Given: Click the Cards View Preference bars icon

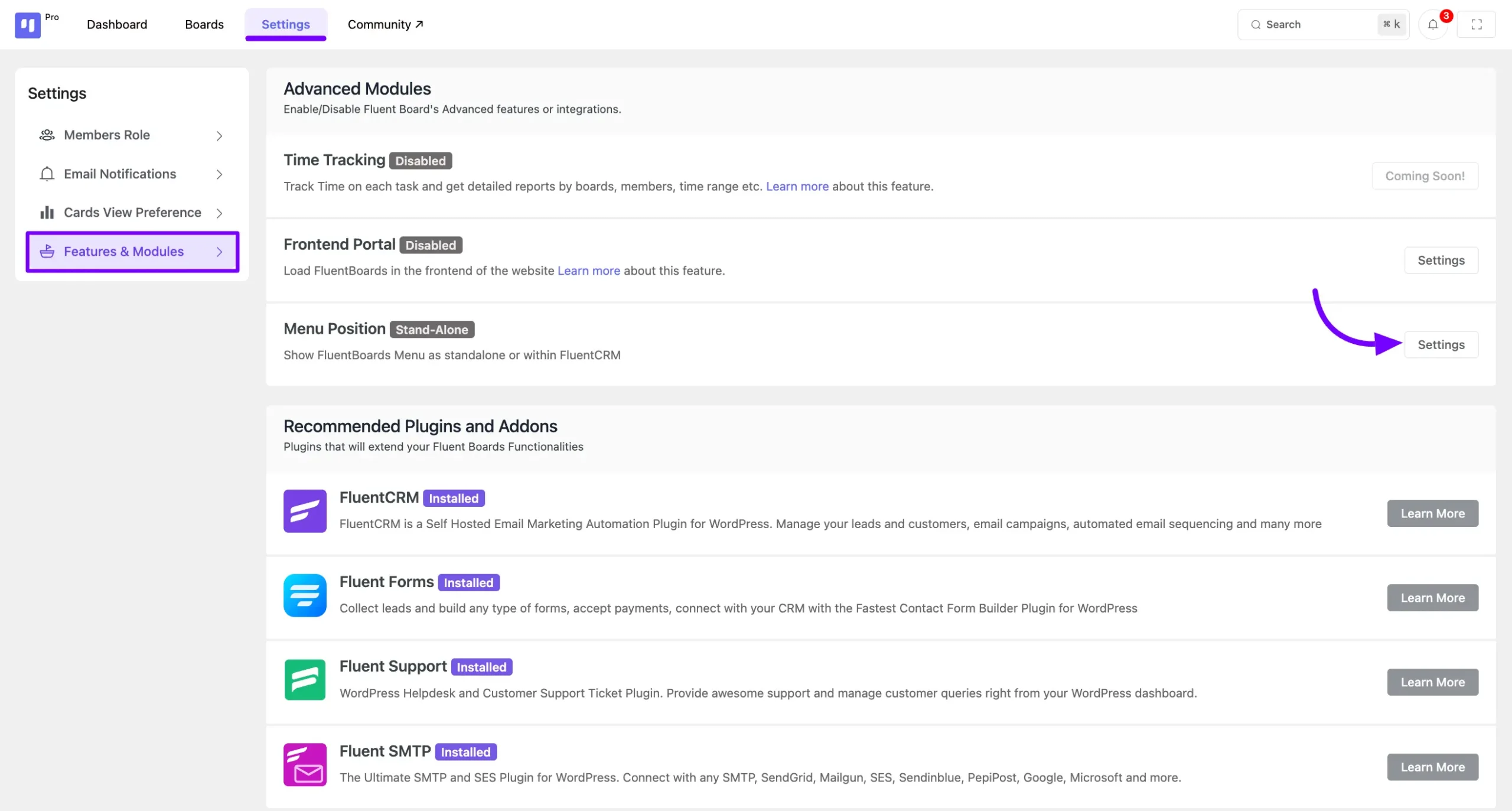Looking at the screenshot, I should pos(47,213).
